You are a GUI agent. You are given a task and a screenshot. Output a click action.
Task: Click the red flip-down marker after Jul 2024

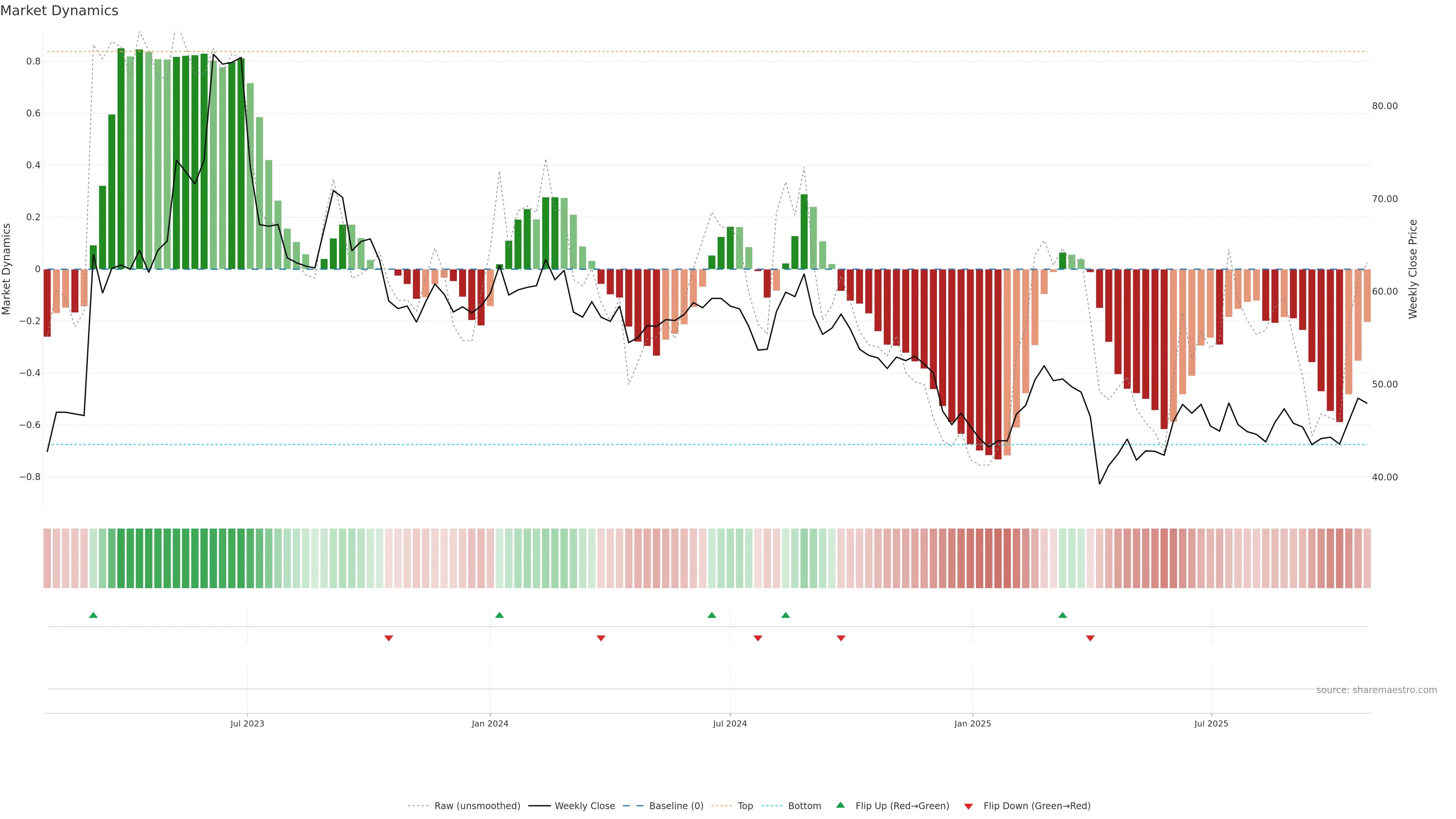(758, 638)
